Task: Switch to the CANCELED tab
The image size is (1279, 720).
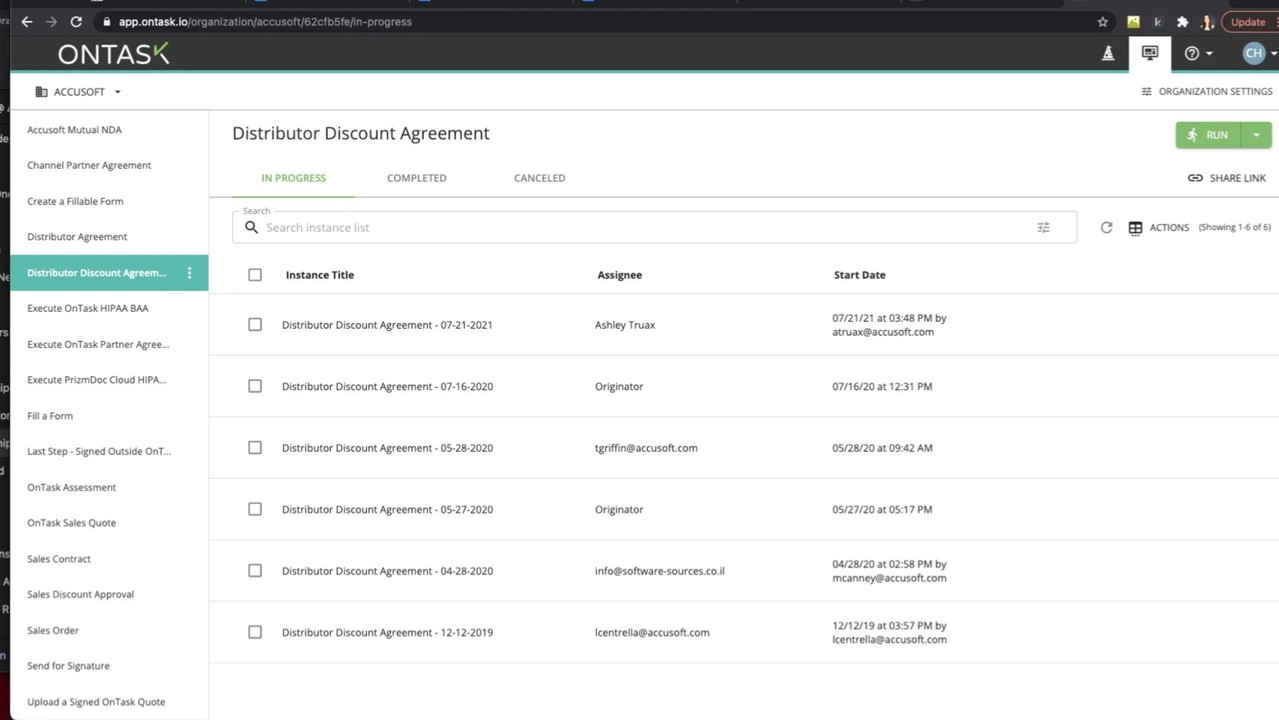Action: click(539, 178)
